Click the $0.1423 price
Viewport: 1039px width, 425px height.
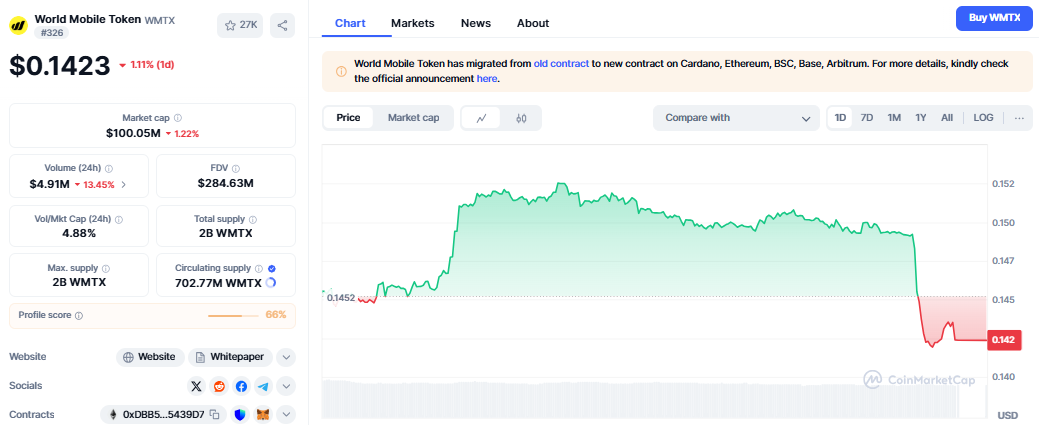point(60,65)
